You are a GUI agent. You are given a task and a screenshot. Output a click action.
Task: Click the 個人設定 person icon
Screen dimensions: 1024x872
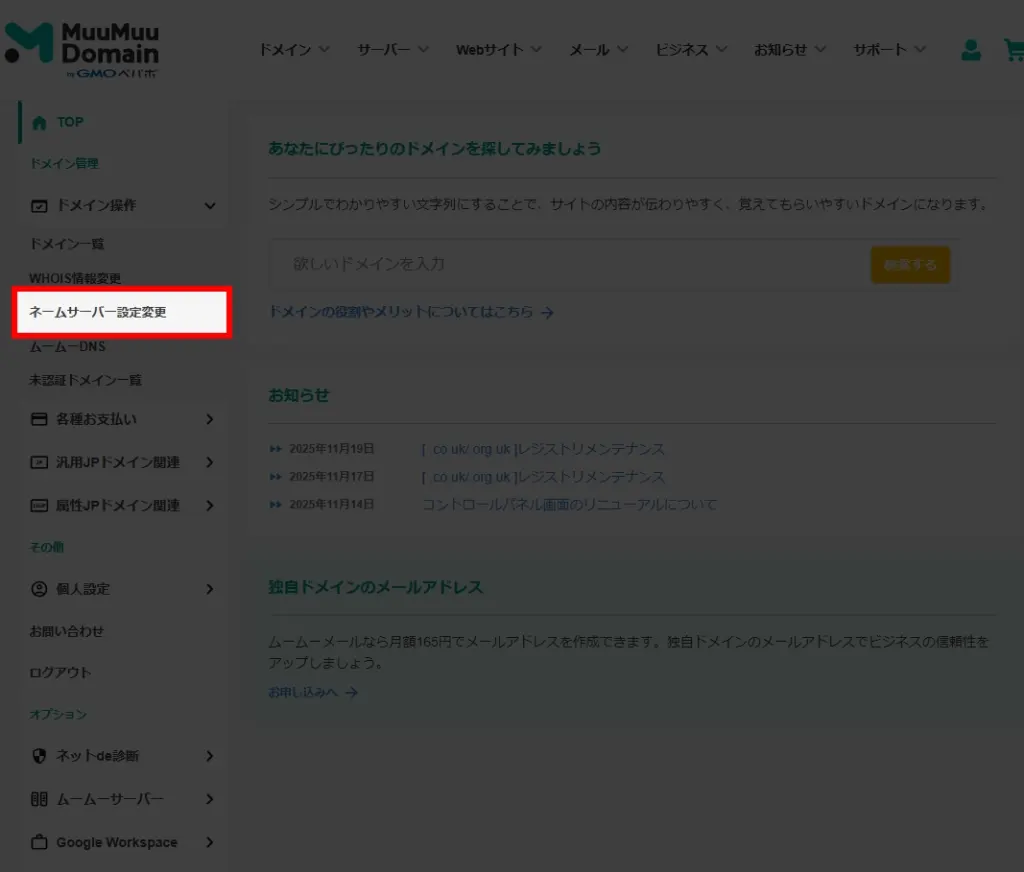point(39,589)
